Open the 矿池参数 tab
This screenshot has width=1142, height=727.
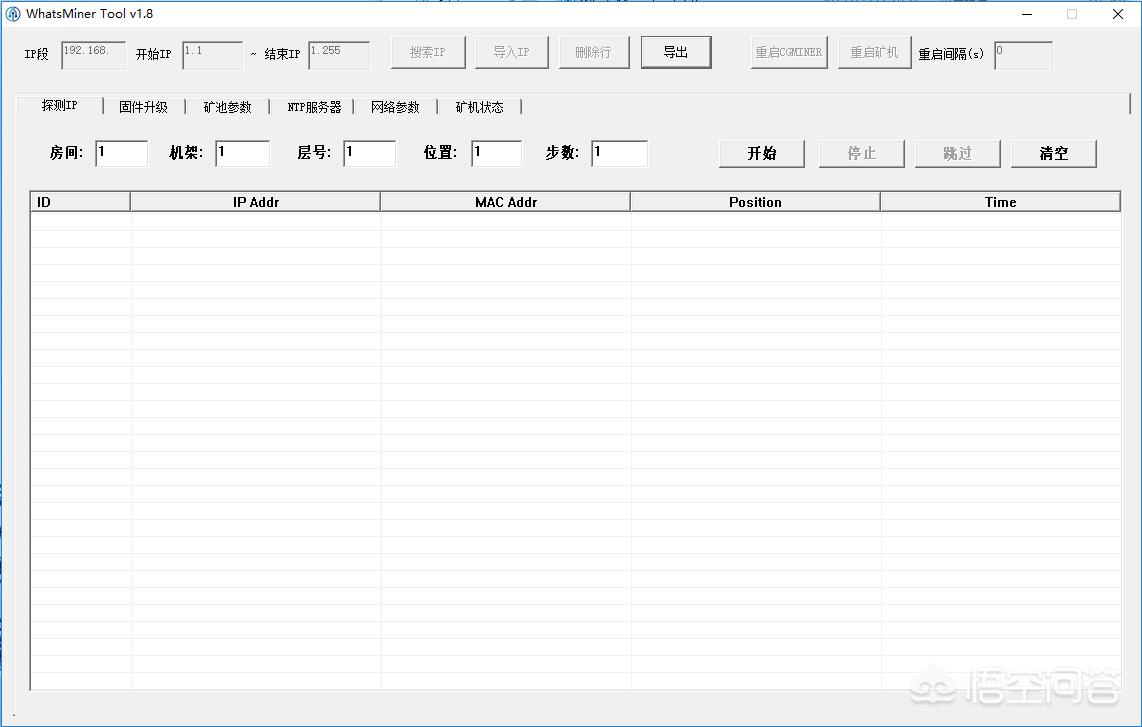click(227, 107)
